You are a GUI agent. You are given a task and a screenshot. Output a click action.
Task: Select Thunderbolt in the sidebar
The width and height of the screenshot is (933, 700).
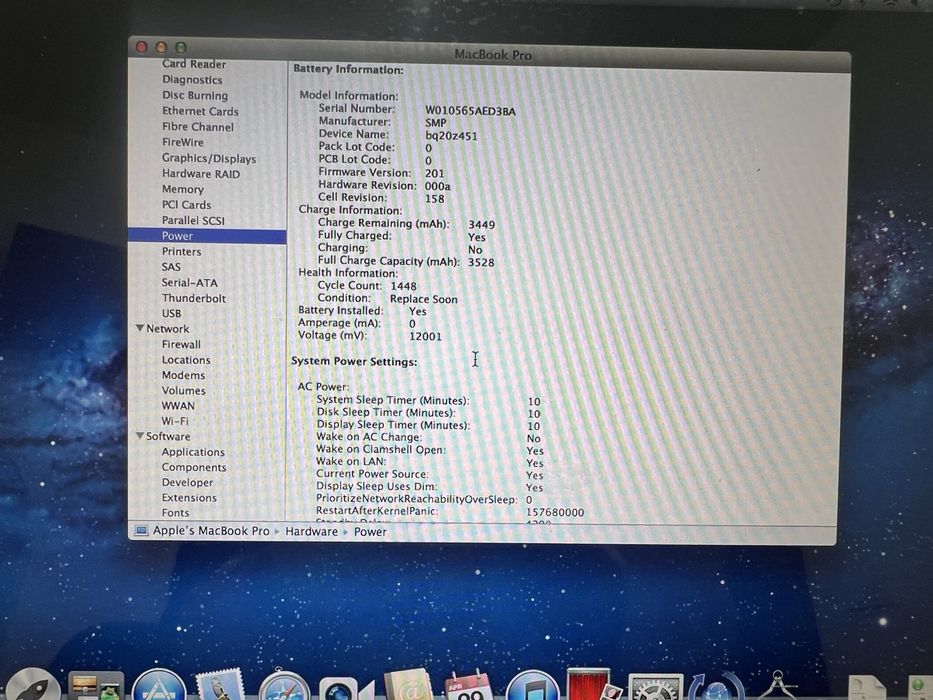coord(193,298)
